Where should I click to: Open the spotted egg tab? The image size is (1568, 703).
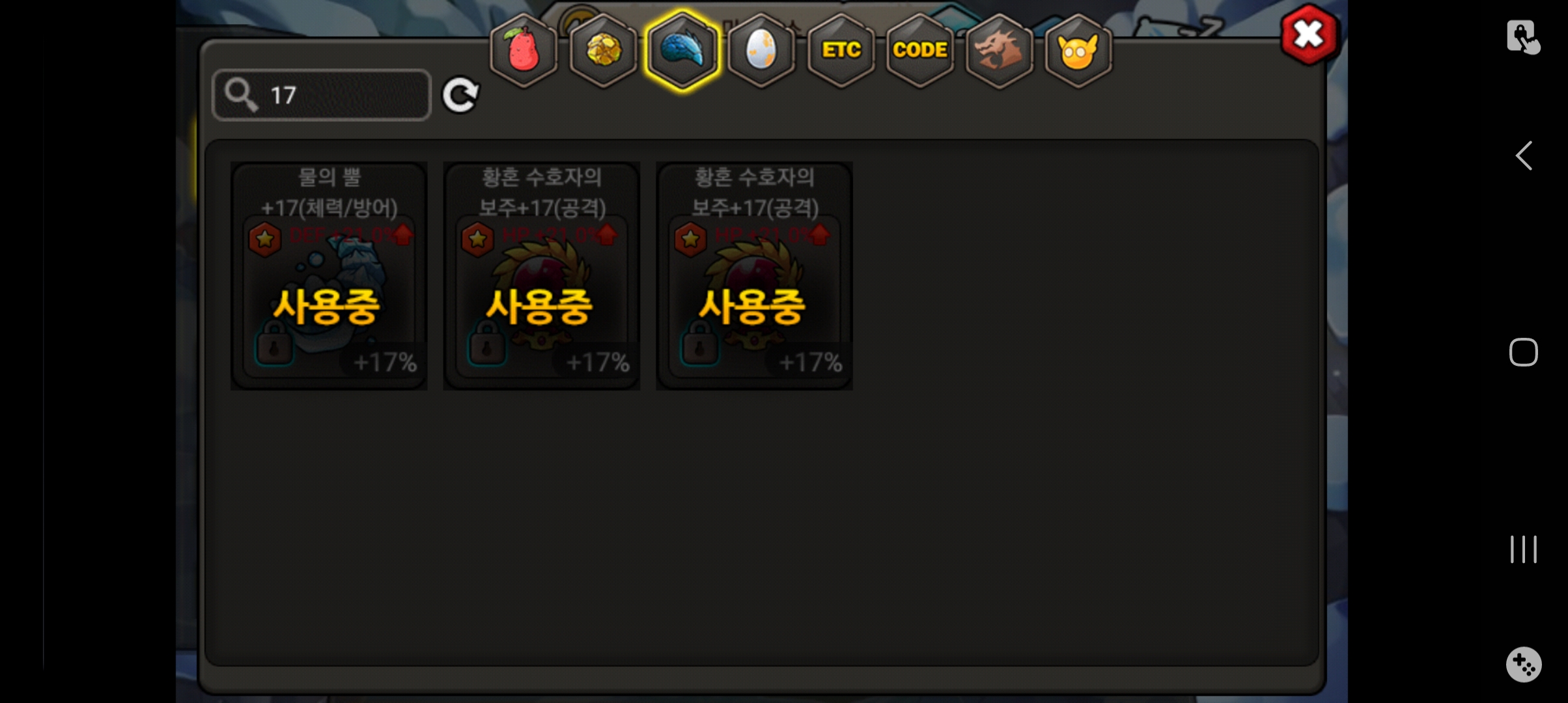pyautogui.click(x=761, y=51)
